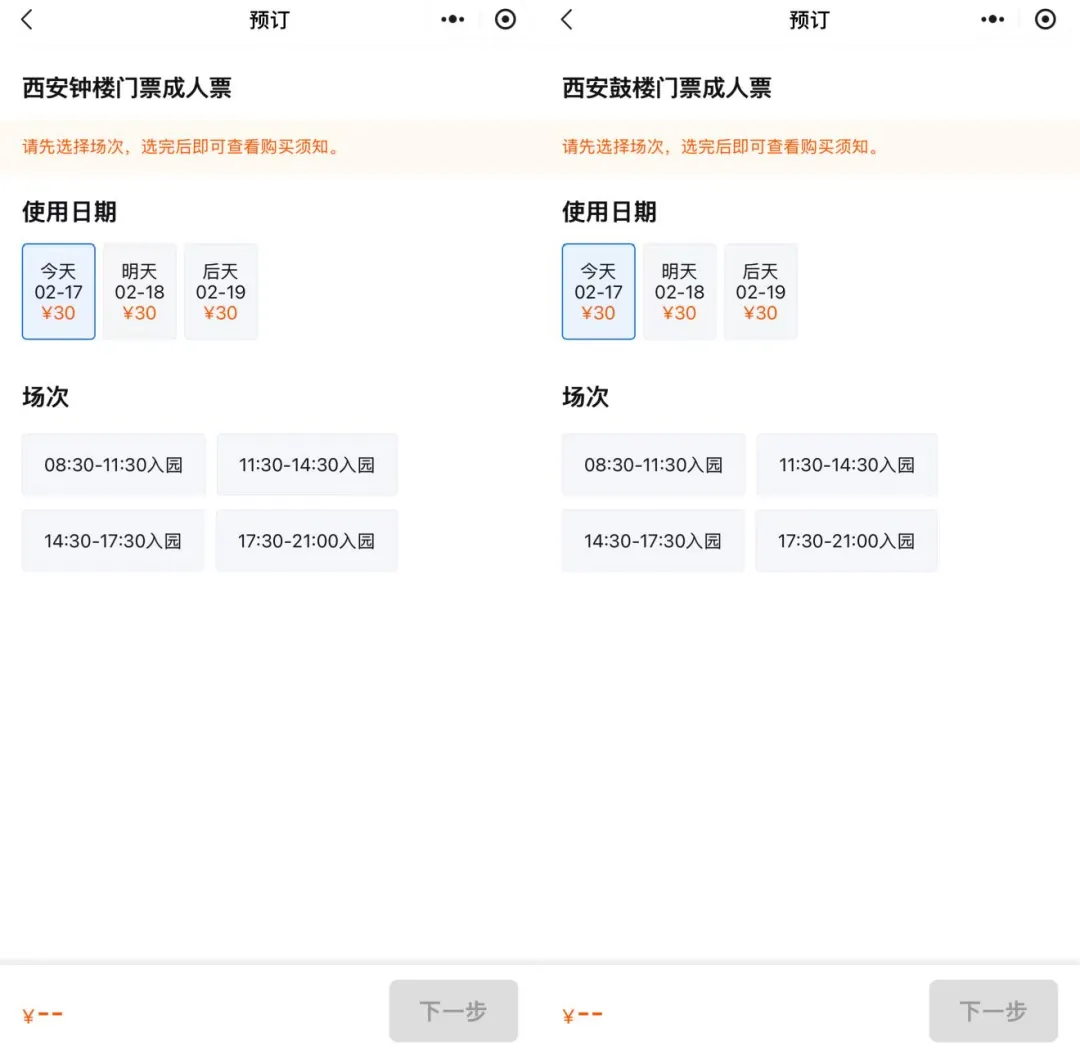1080x1055 pixels.
Task: Tap 下一步 button on Bell Tower (钟楼) page
Action: point(453,1011)
